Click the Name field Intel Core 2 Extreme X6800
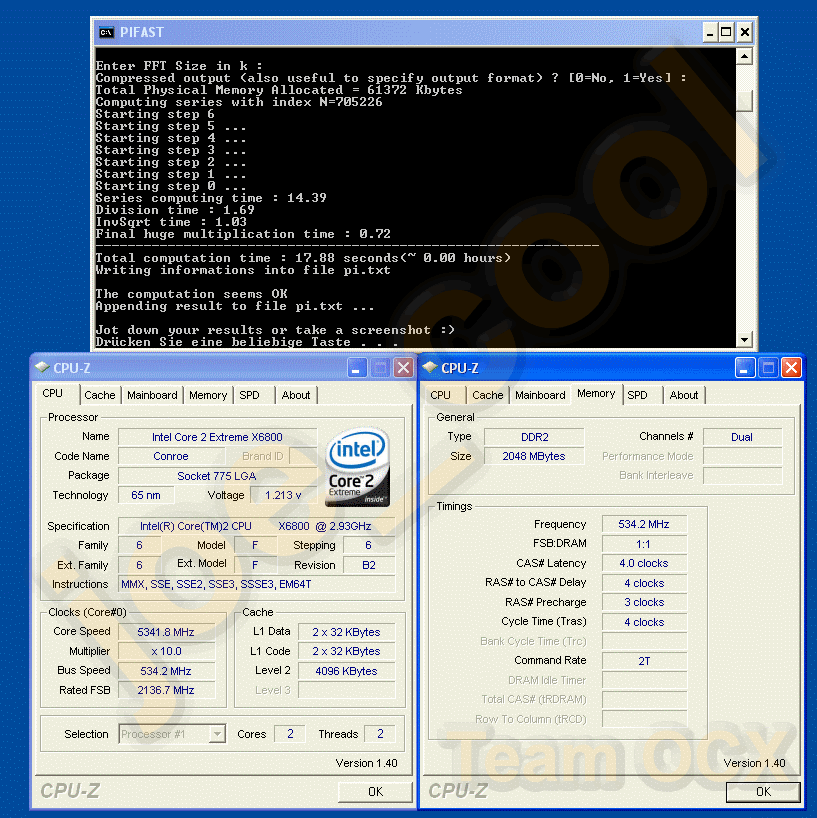 tap(218, 437)
